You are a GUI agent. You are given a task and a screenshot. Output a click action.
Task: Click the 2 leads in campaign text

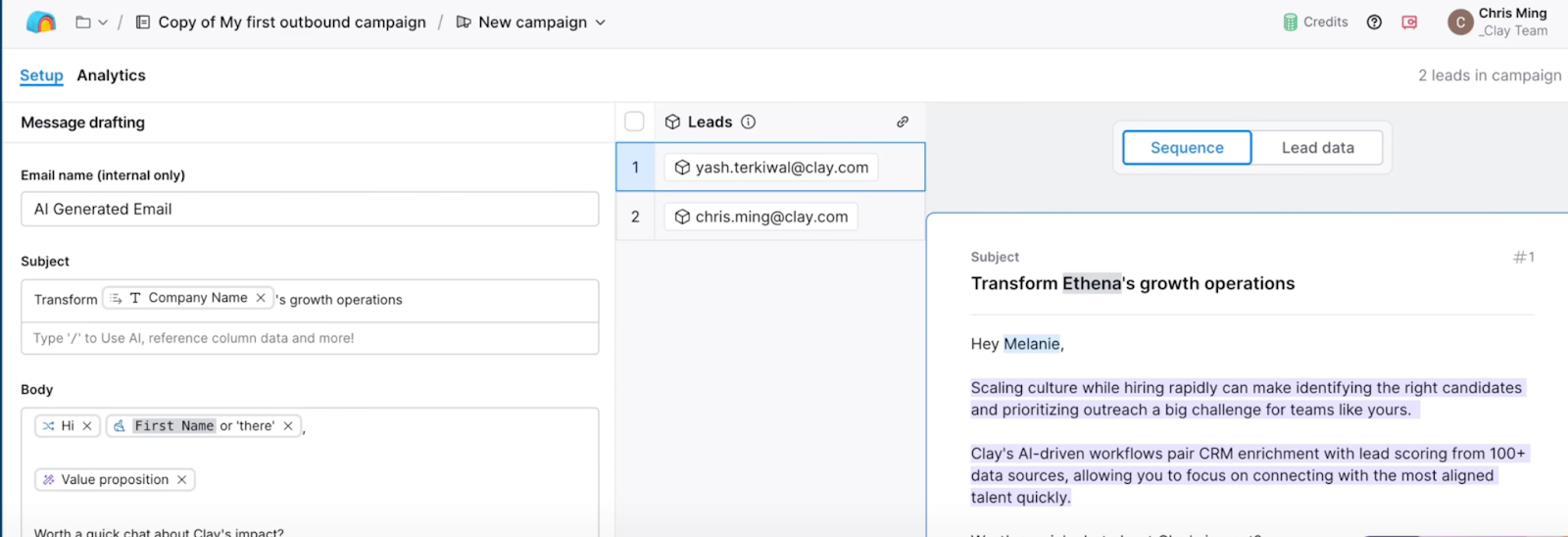point(1490,75)
